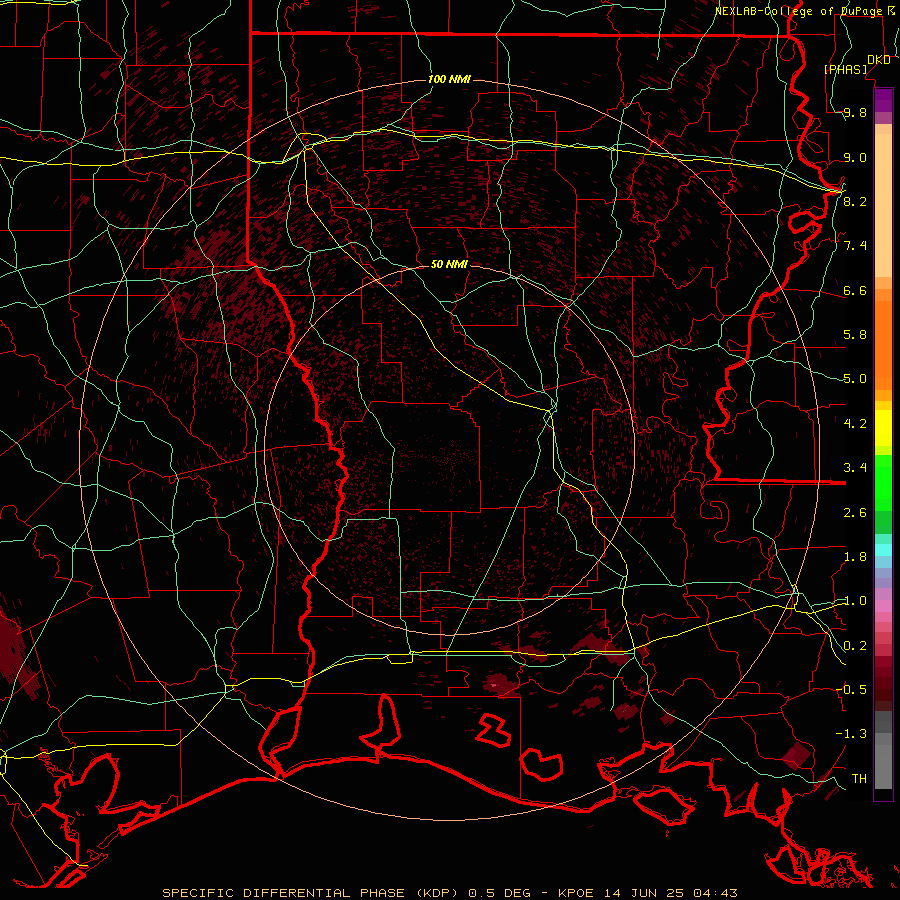Screen dimensions: 900x900
Task: Click the 50 NMI range ring label
Action: click(x=449, y=264)
